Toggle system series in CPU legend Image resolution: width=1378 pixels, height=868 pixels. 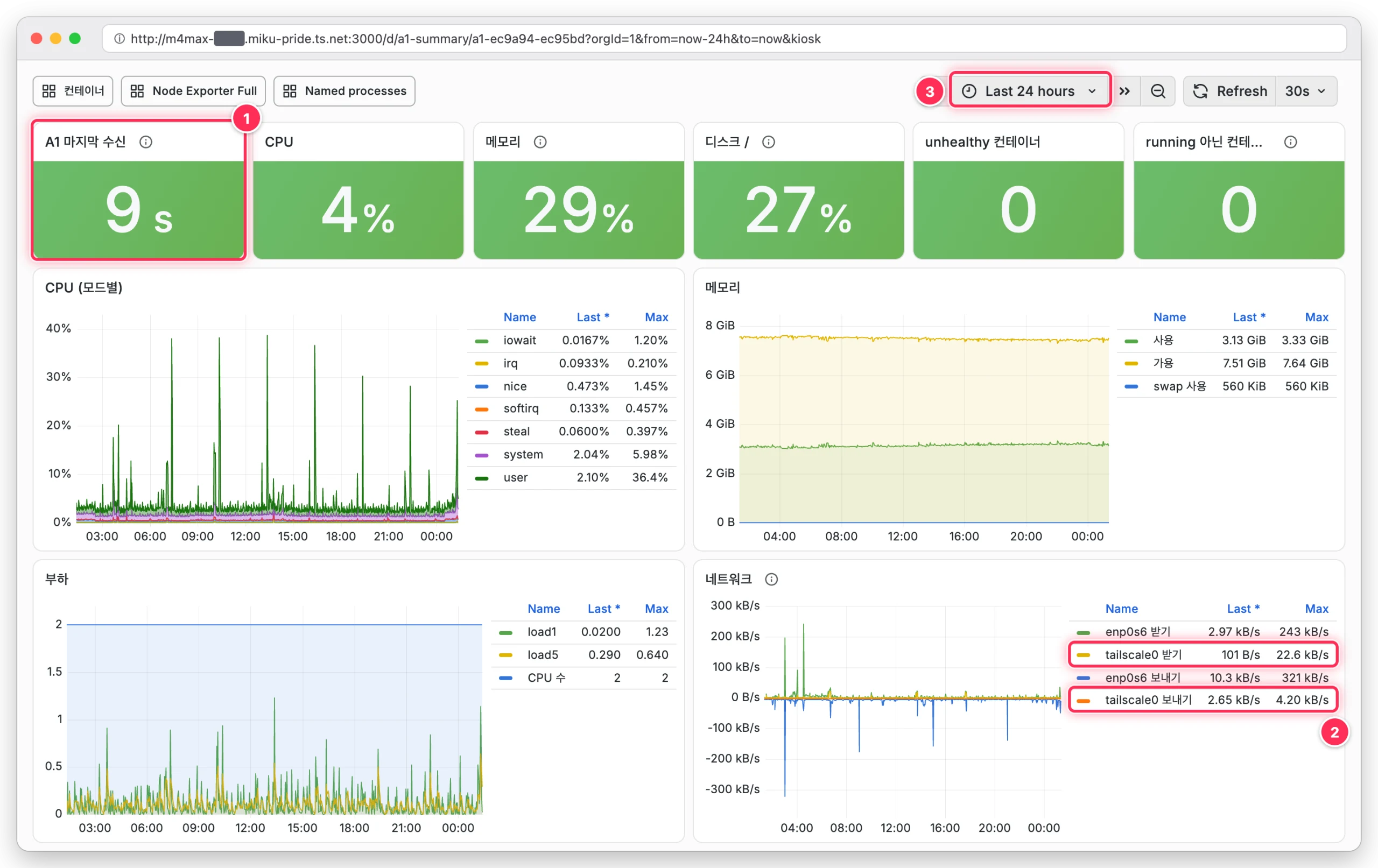coord(523,454)
